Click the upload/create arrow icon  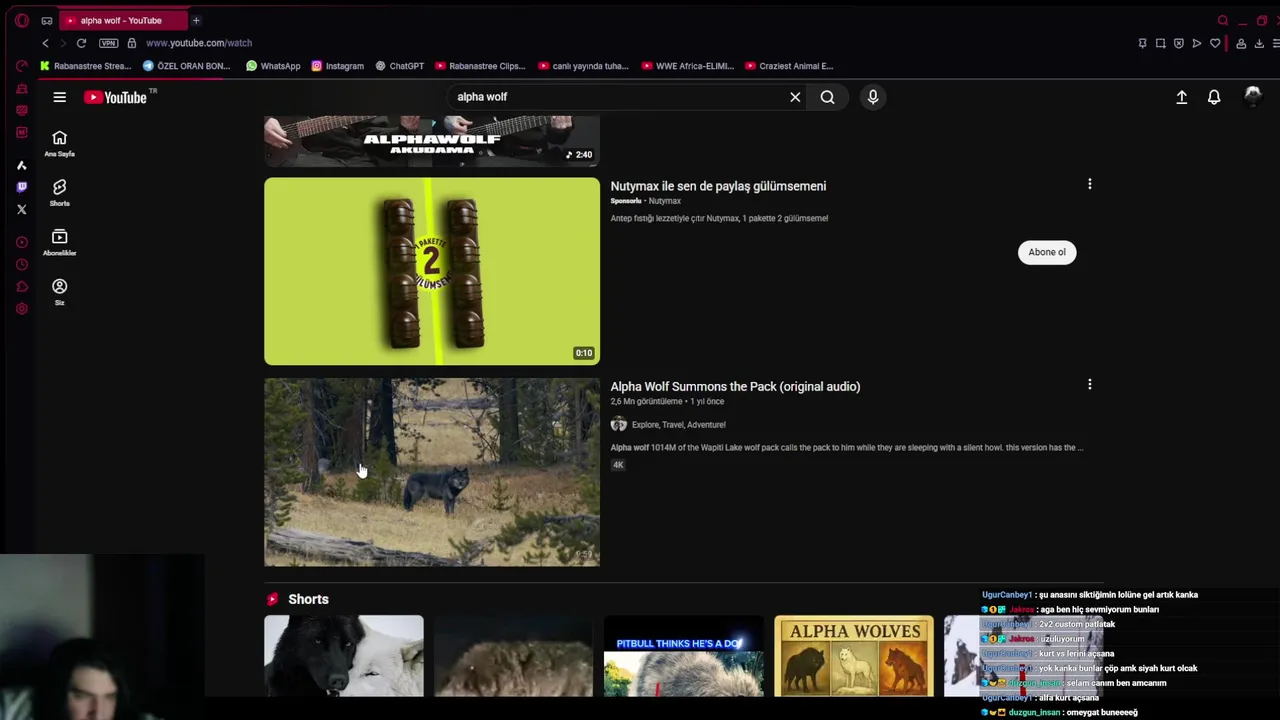coord(1181,97)
